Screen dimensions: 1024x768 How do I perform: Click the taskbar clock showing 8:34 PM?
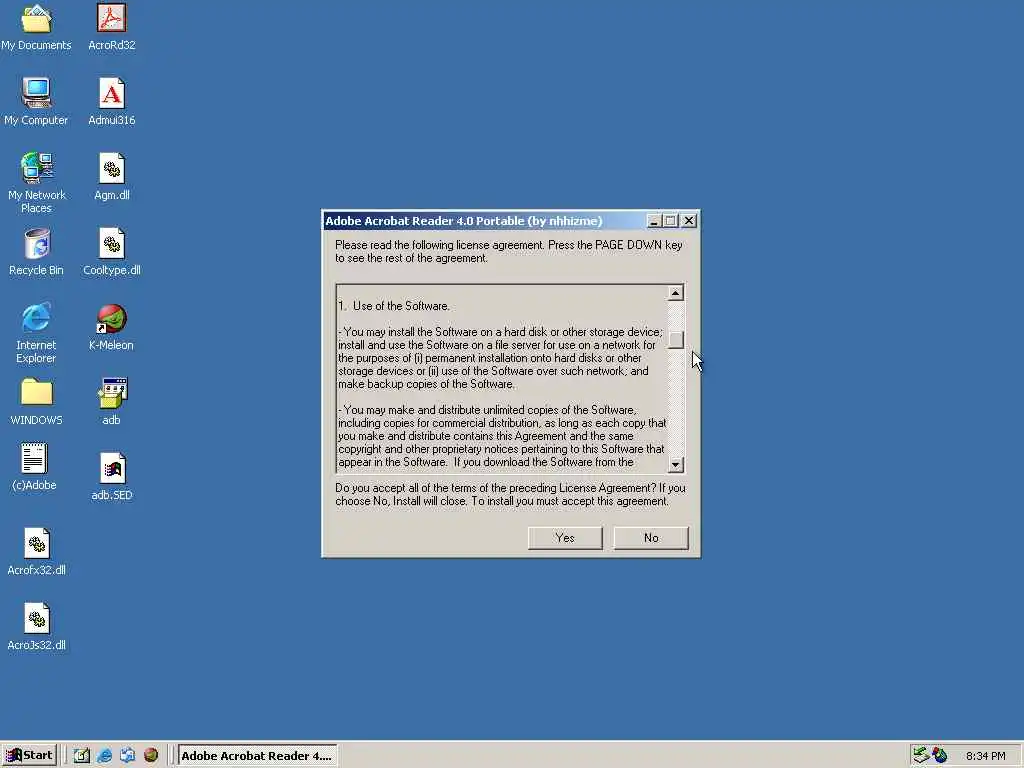pos(985,756)
